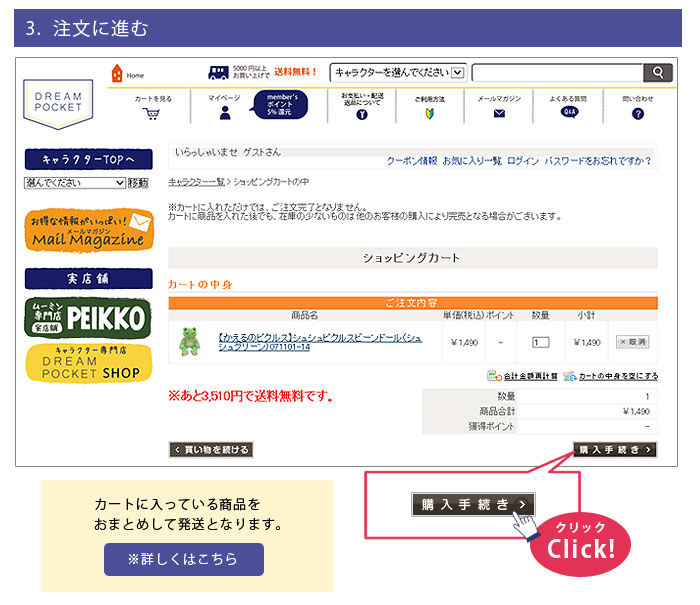Click the 移動 button beside sidebar dropdown
Screen dimensions: 700x605
click(x=139, y=183)
